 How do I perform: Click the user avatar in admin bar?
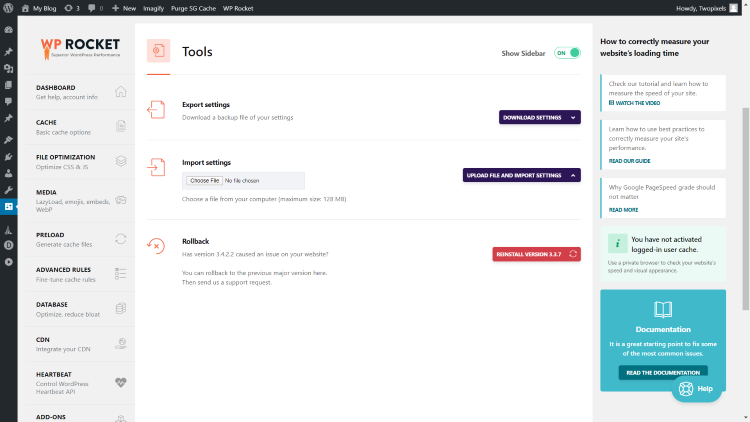[x=733, y=8]
